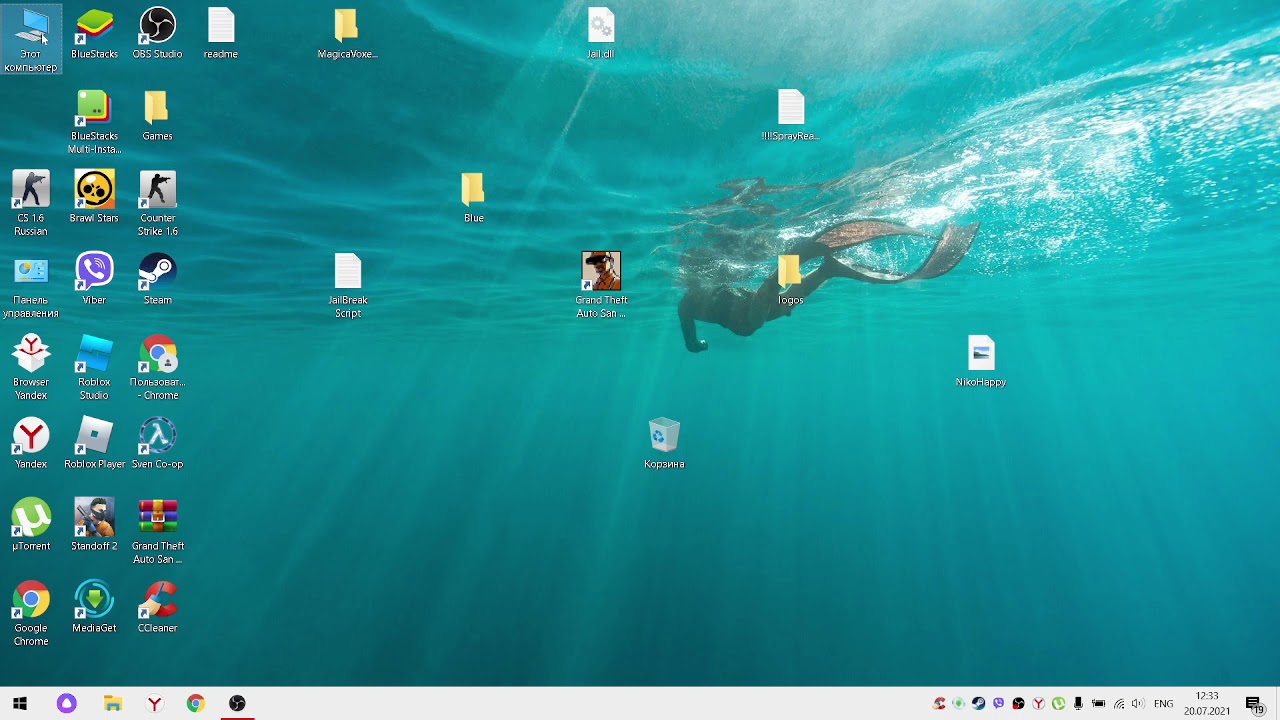Open Yandex Browser from the taskbar

(154, 704)
